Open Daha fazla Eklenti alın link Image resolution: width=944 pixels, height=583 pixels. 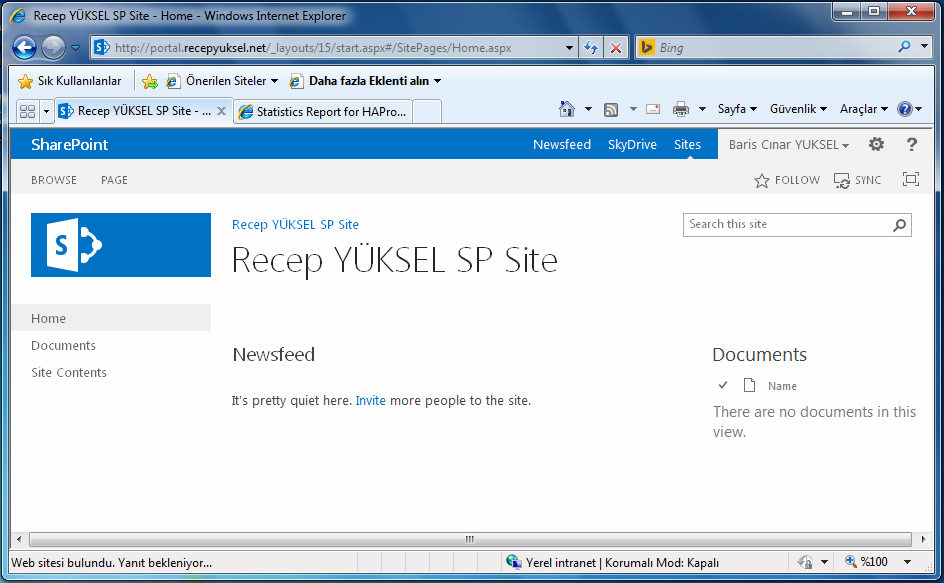point(365,81)
